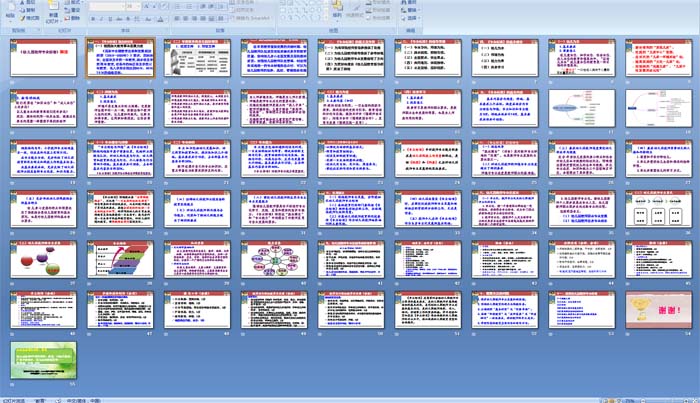Screen dimensions: 700x403
Task: Expand the Replace dropdown arrow
Action: tap(419, 10)
